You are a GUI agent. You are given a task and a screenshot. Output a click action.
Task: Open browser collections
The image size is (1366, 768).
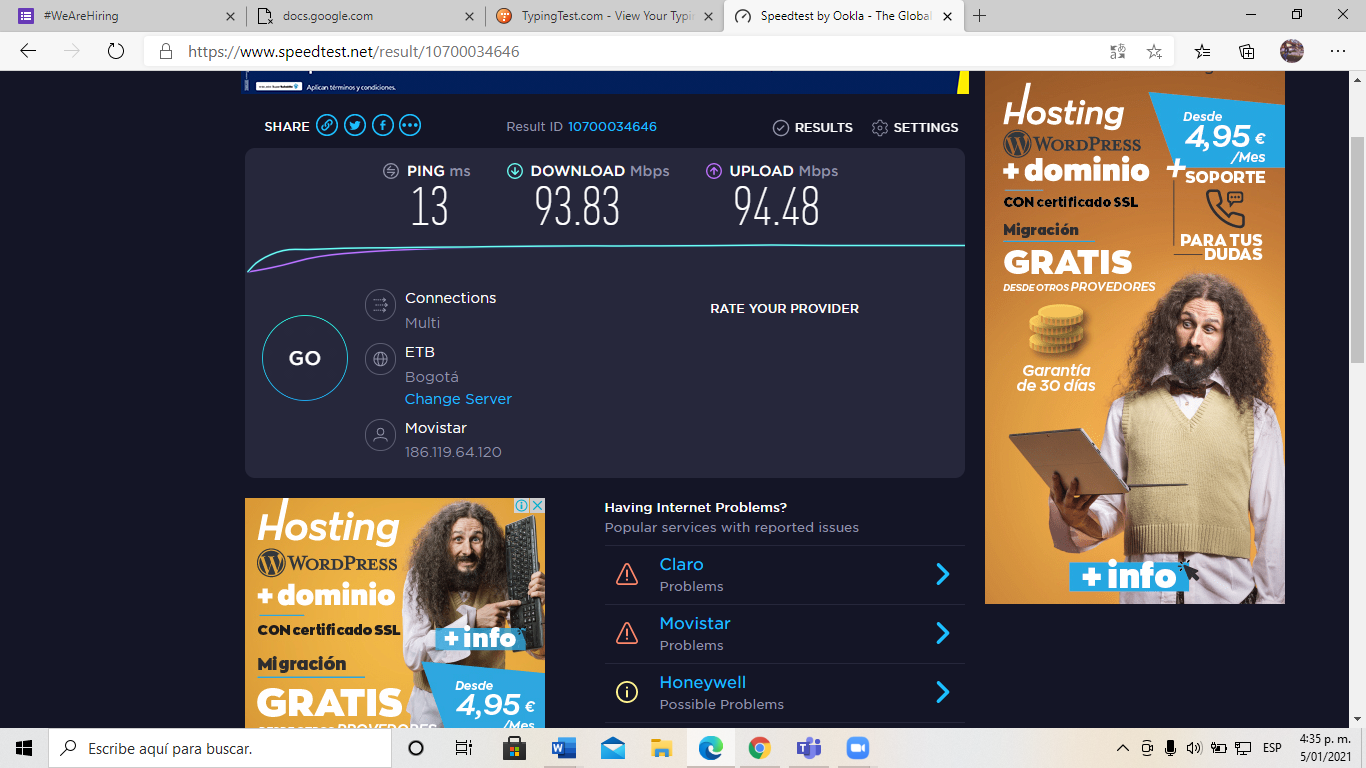pyautogui.click(x=1247, y=51)
